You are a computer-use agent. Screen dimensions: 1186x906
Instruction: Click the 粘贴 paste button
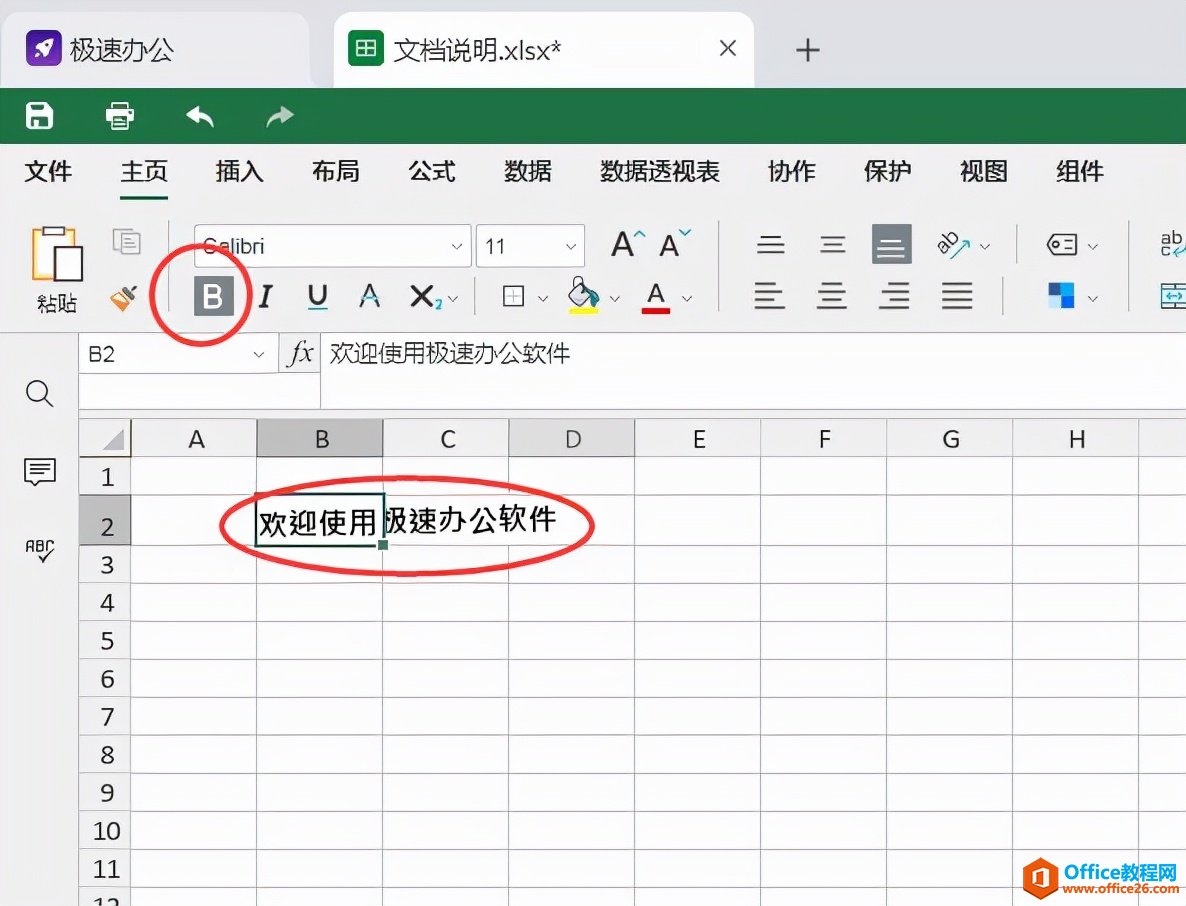click(57, 270)
